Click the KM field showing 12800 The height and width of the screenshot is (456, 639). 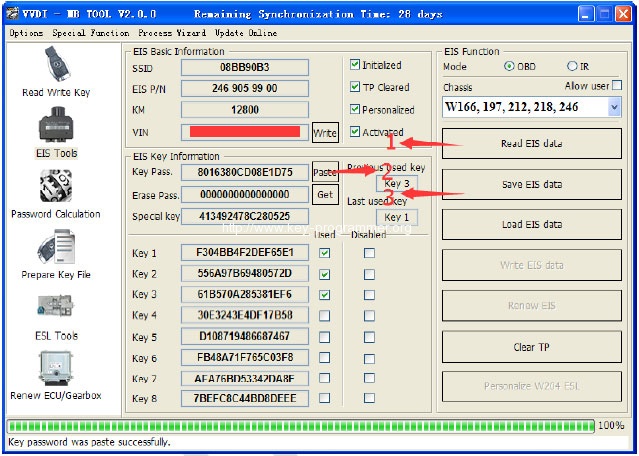tap(245, 110)
